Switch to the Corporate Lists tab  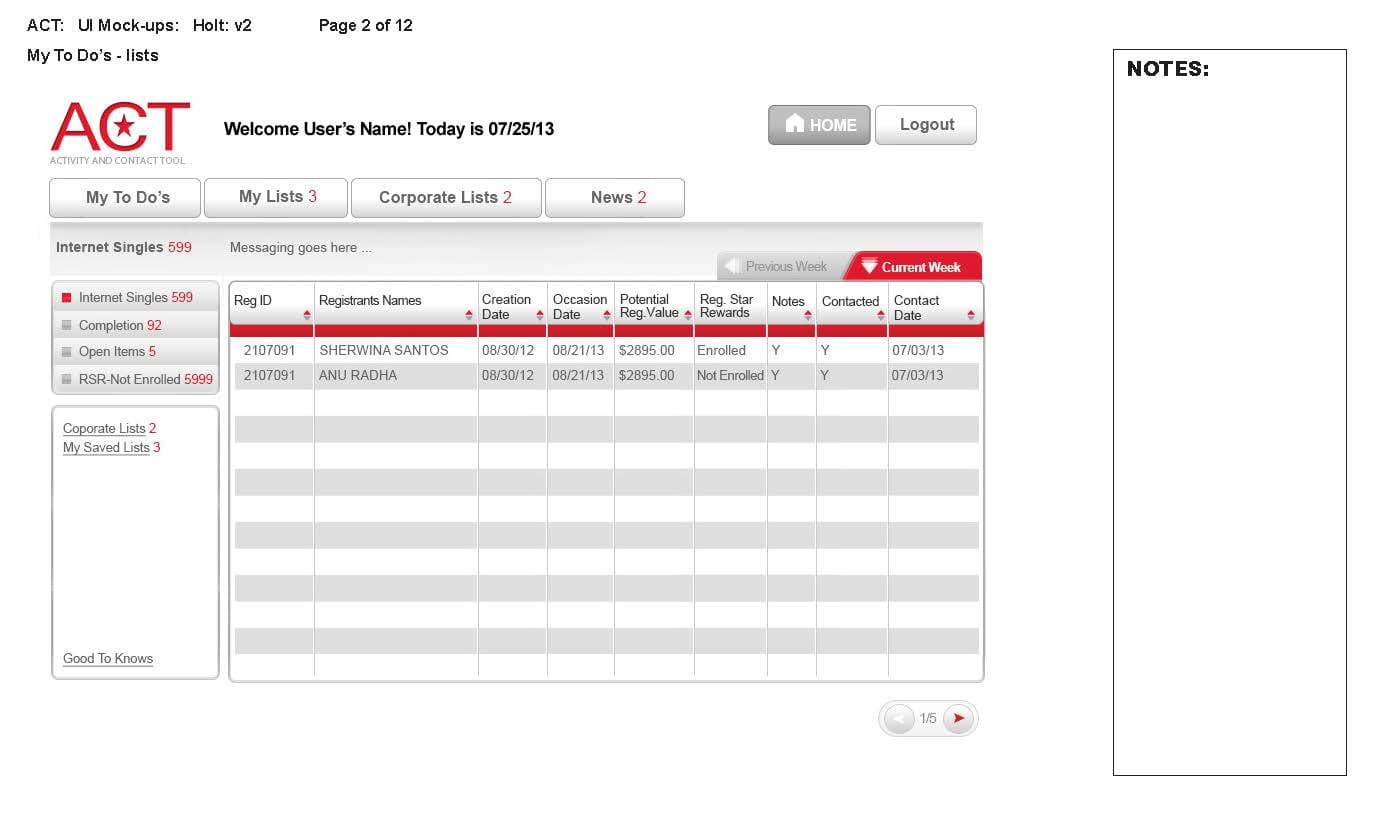pos(445,197)
